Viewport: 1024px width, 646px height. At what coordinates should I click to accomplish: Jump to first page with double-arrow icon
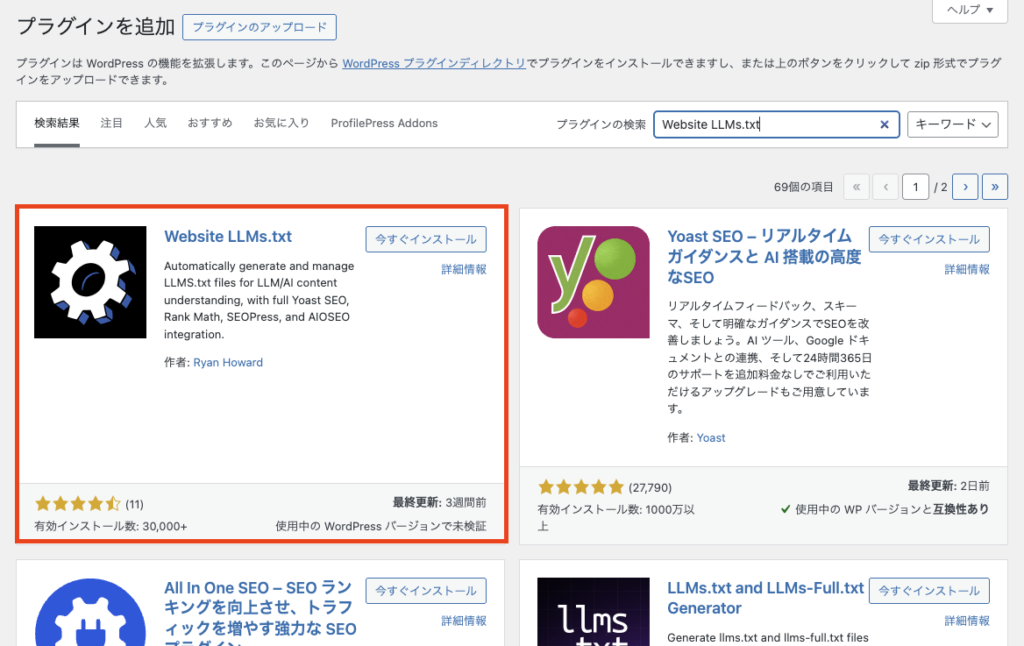[x=856, y=186]
